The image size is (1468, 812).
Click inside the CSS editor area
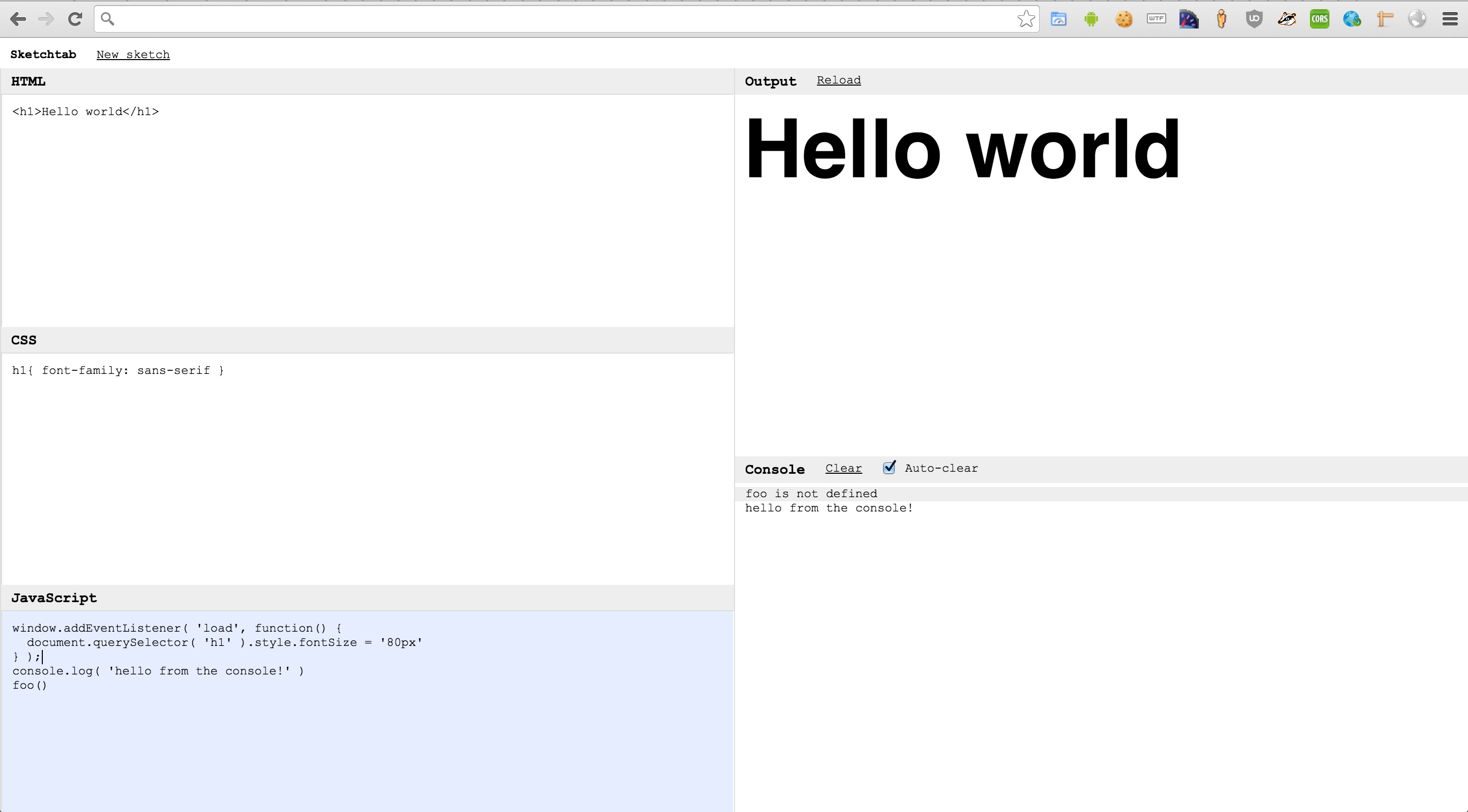[x=367, y=467]
